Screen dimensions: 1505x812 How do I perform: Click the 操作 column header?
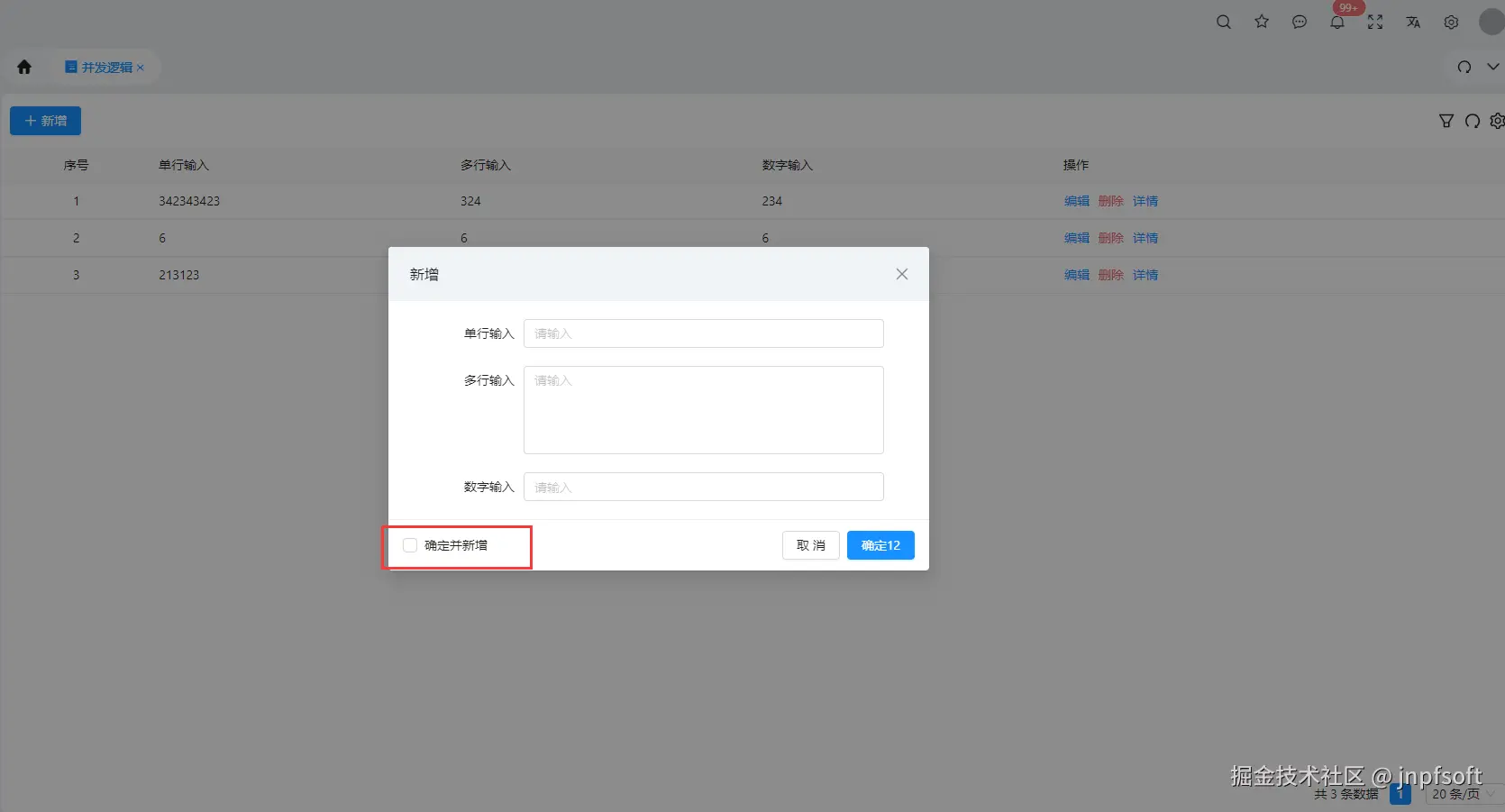[x=1076, y=165]
